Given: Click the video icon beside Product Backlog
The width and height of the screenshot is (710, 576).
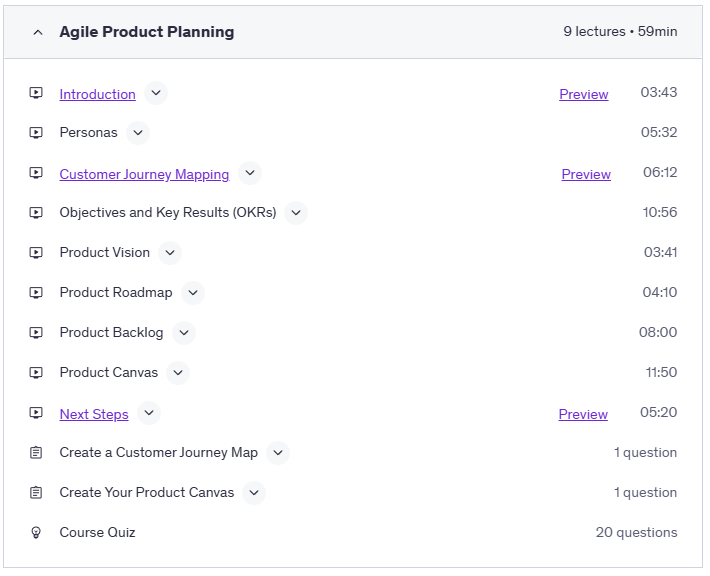Looking at the screenshot, I should point(37,333).
